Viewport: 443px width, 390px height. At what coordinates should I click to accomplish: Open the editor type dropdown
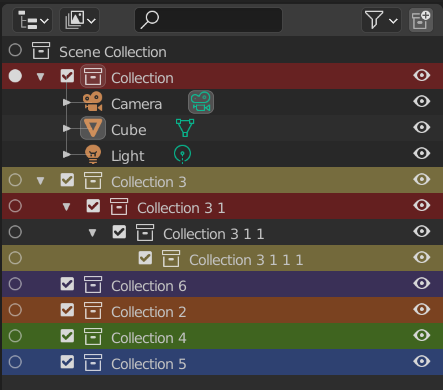(x=32, y=20)
